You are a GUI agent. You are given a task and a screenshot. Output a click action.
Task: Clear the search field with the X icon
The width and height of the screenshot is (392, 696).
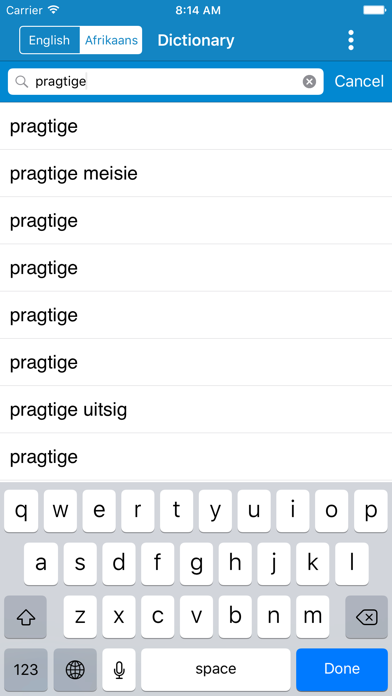pyautogui.click(x=309, y=82)
